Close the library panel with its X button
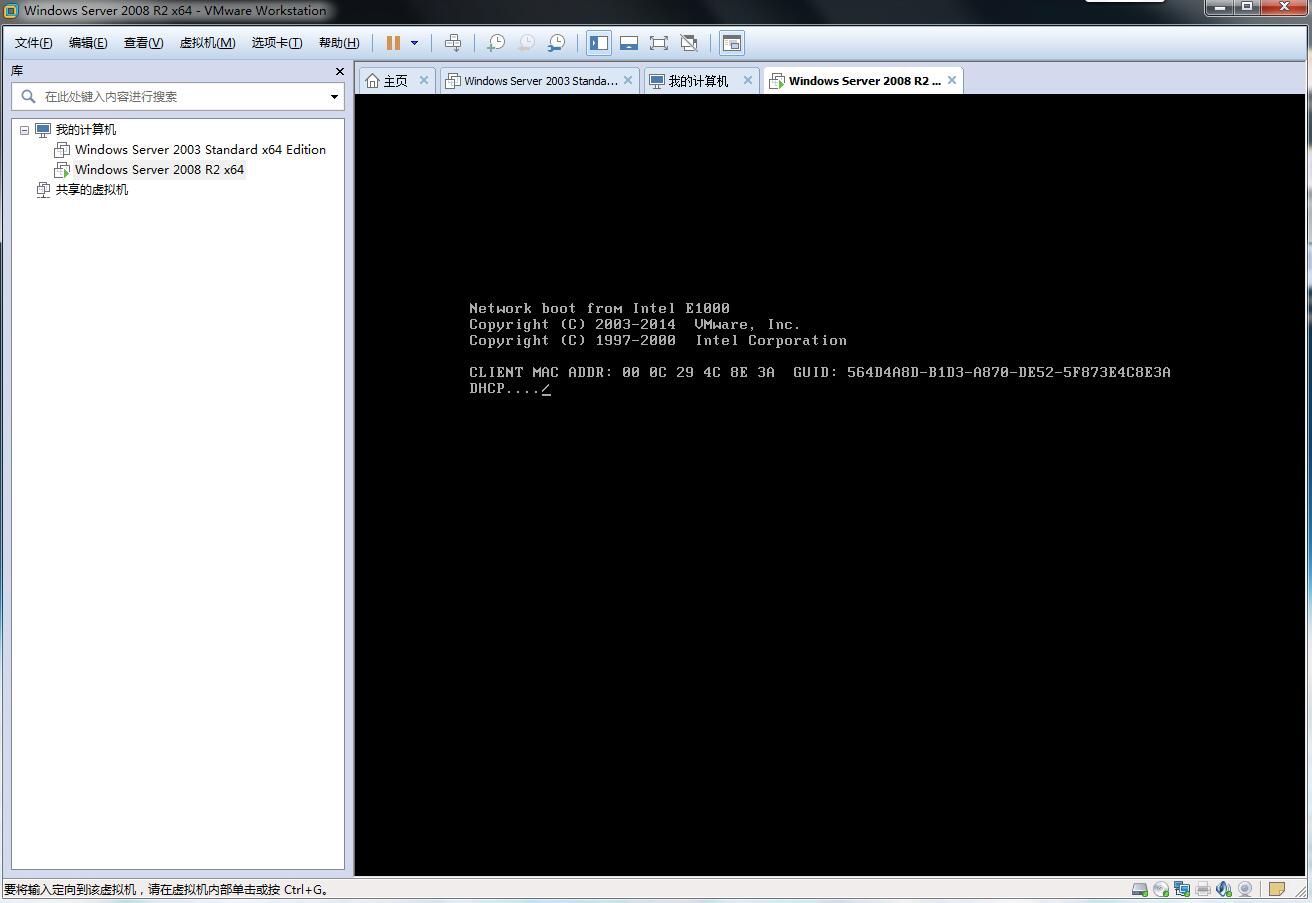 point(339,71)
